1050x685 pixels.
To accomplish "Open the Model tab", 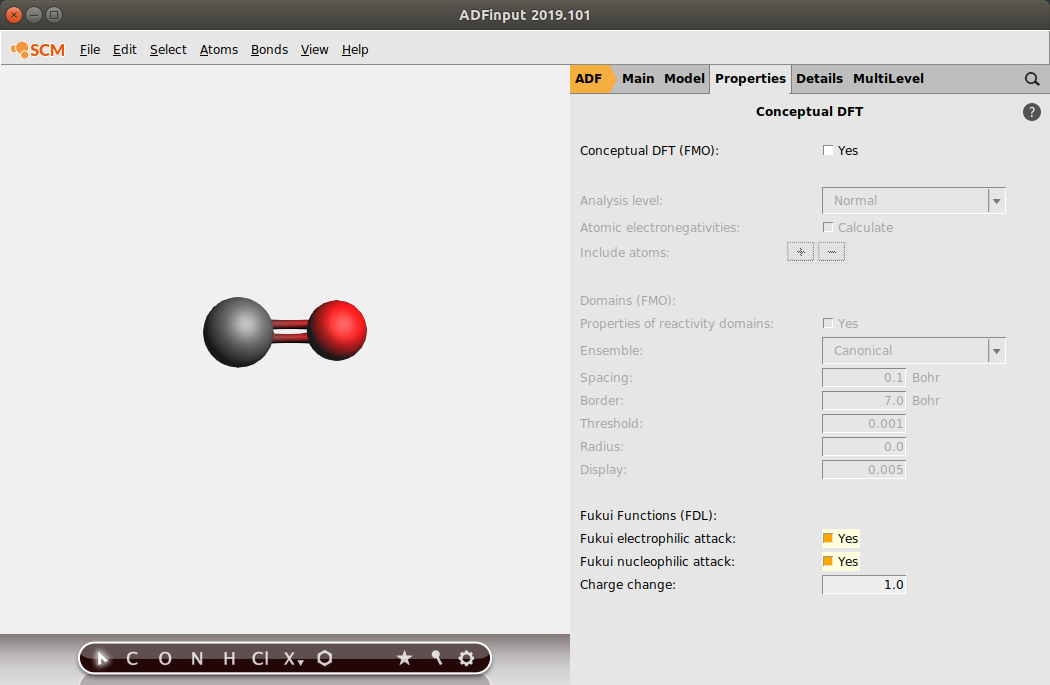I will 684,79.
